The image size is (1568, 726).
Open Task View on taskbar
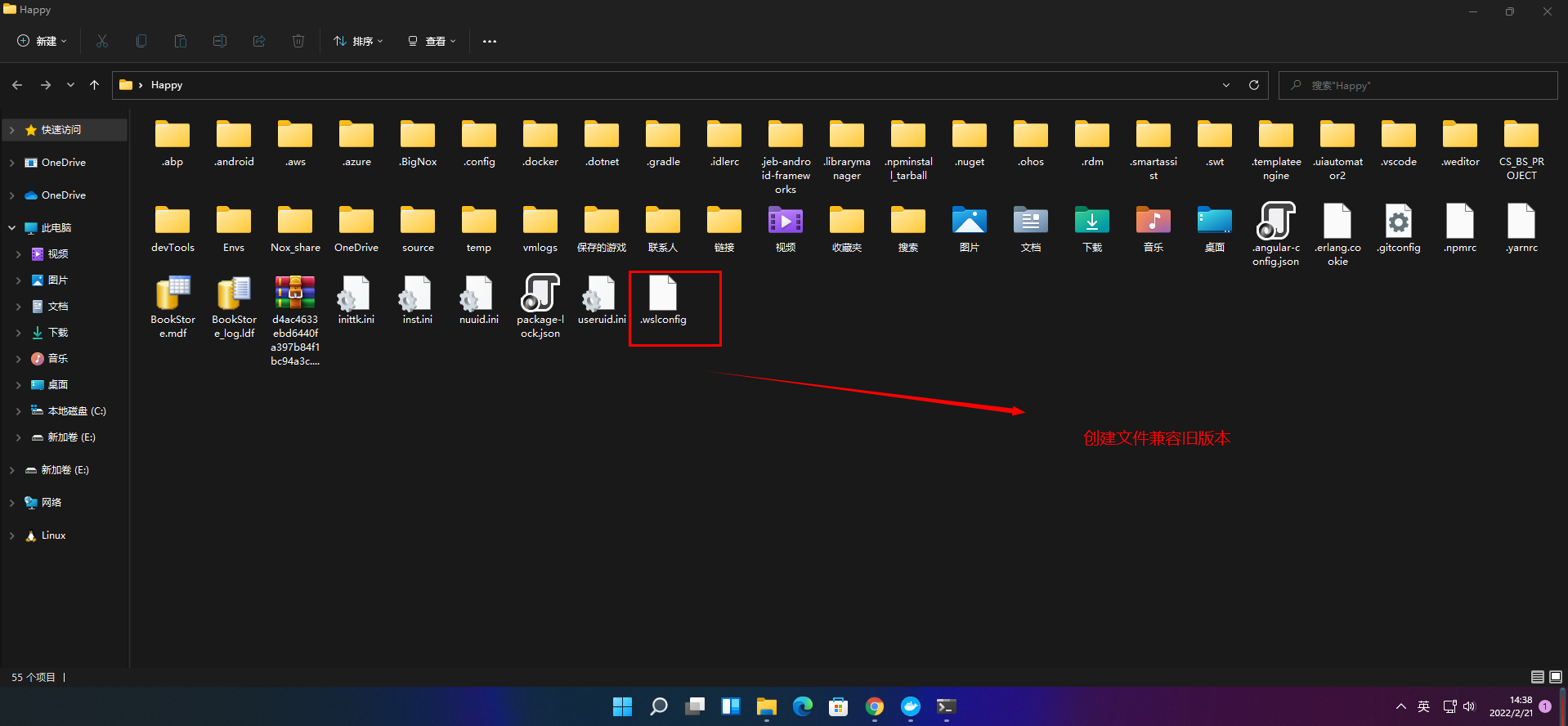point(695,706)
